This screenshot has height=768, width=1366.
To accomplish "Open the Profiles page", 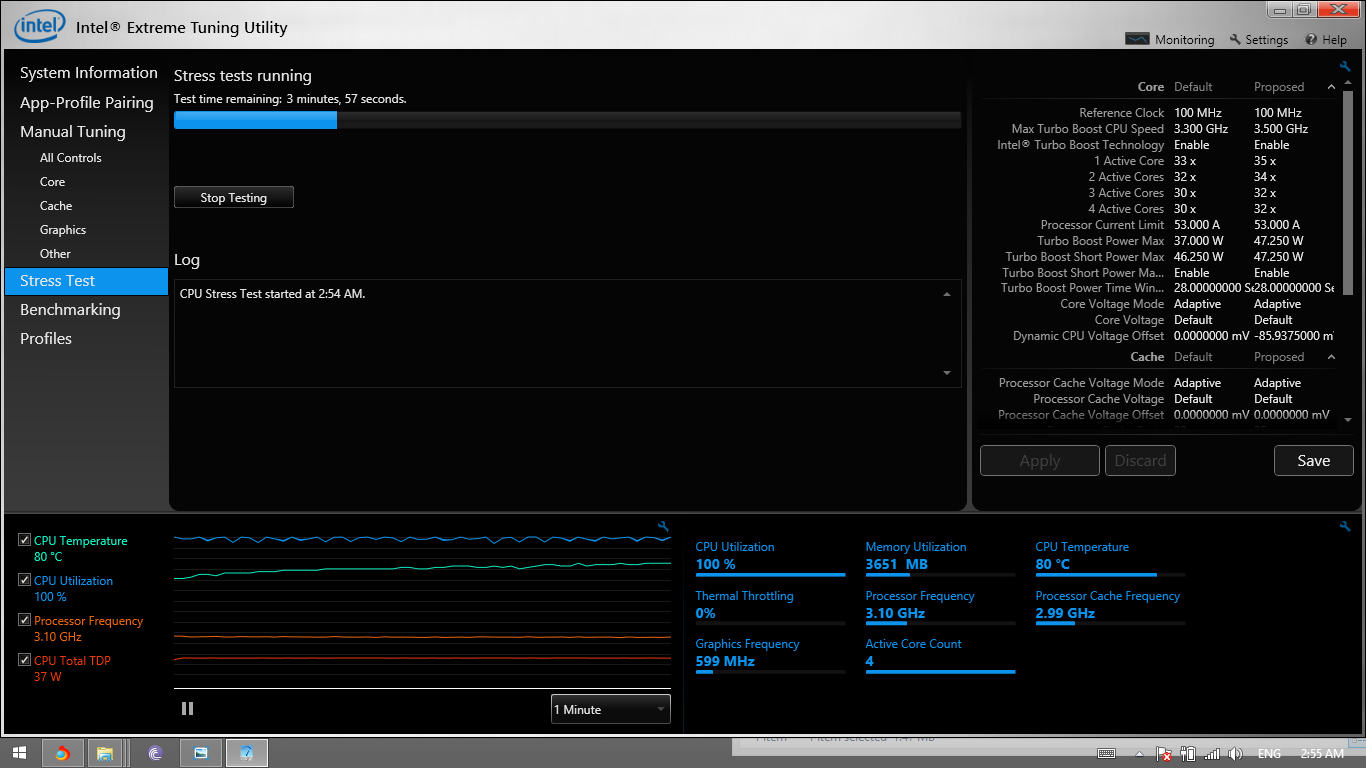I will click(46, 339).
